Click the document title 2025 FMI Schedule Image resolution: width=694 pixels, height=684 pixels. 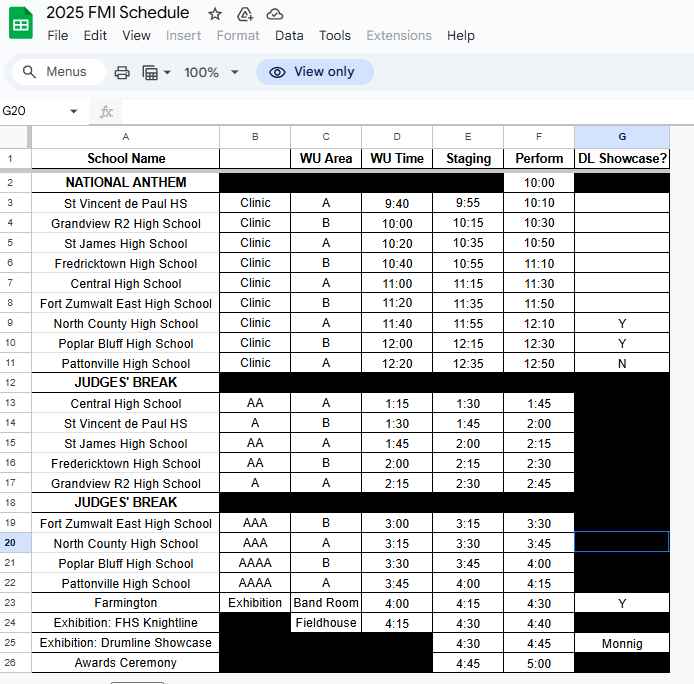pos(118,13)
